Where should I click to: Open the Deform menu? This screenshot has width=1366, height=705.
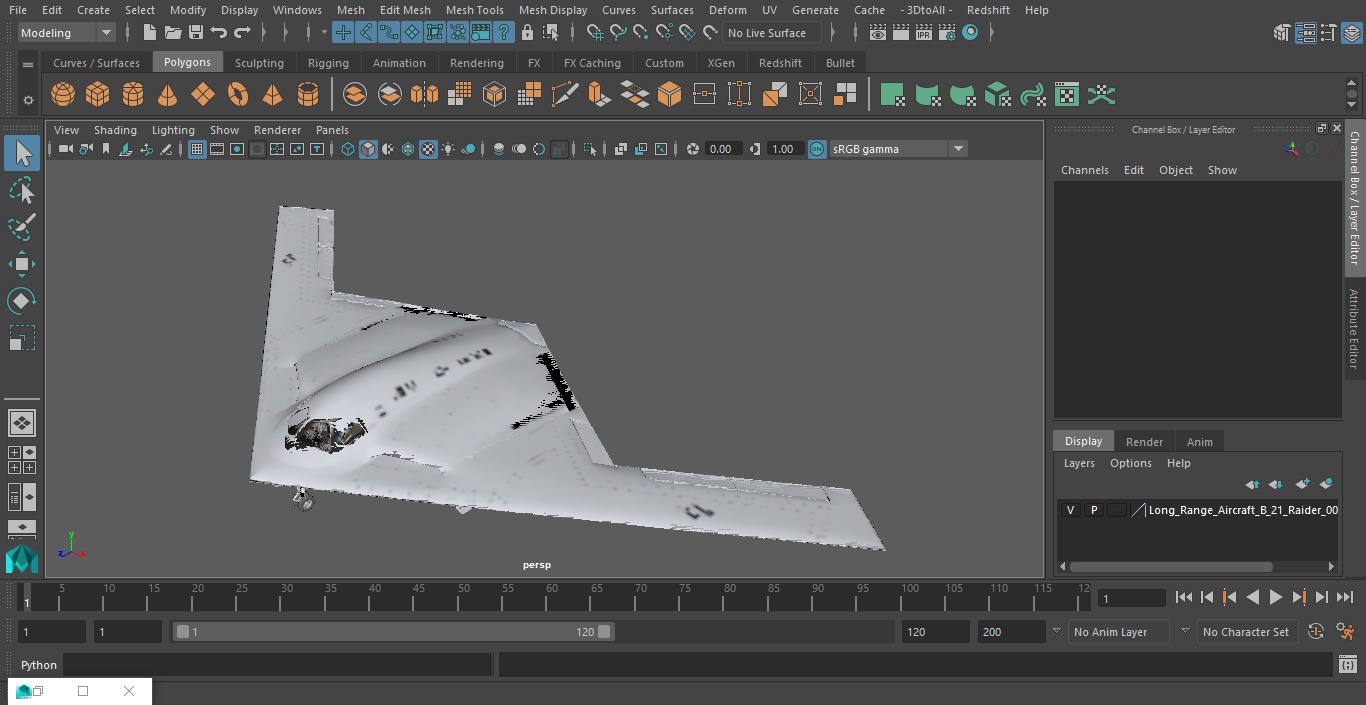pyautogui.click(x=727, y=10)
